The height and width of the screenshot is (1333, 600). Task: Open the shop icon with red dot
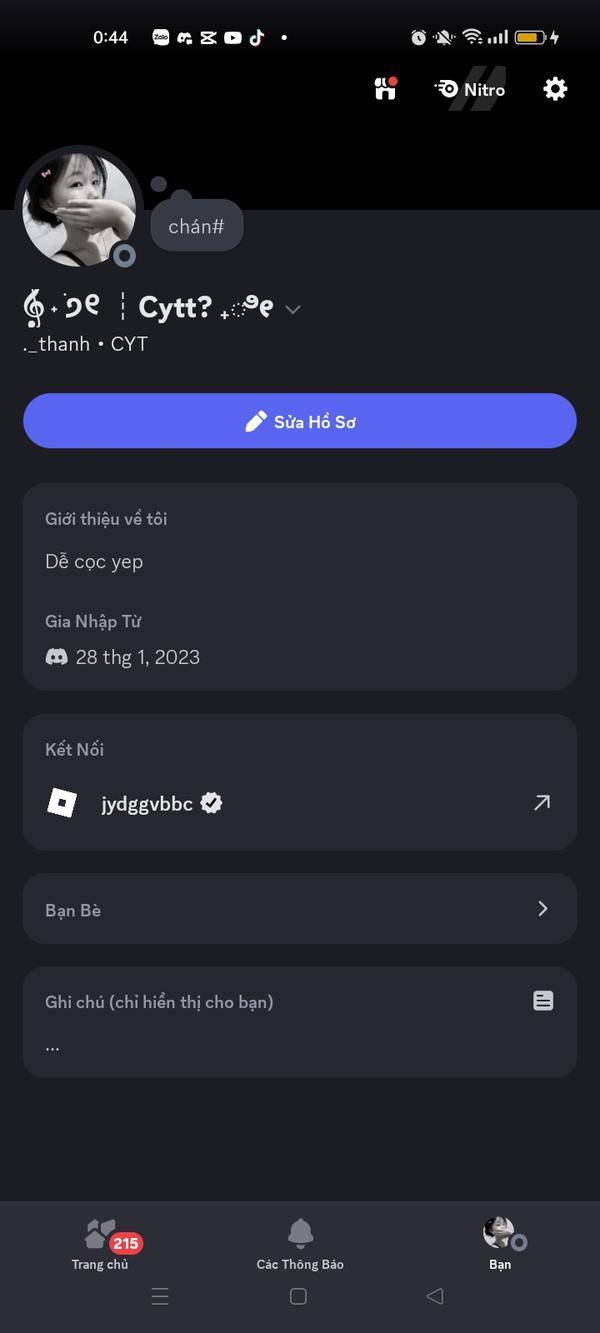coord(385,88)
